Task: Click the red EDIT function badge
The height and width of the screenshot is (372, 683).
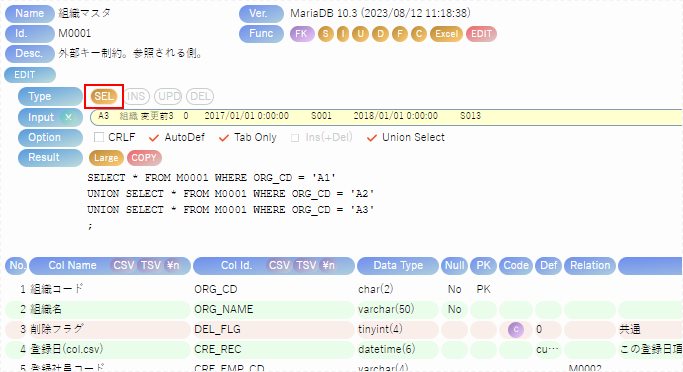Action: tap(481, 34)
